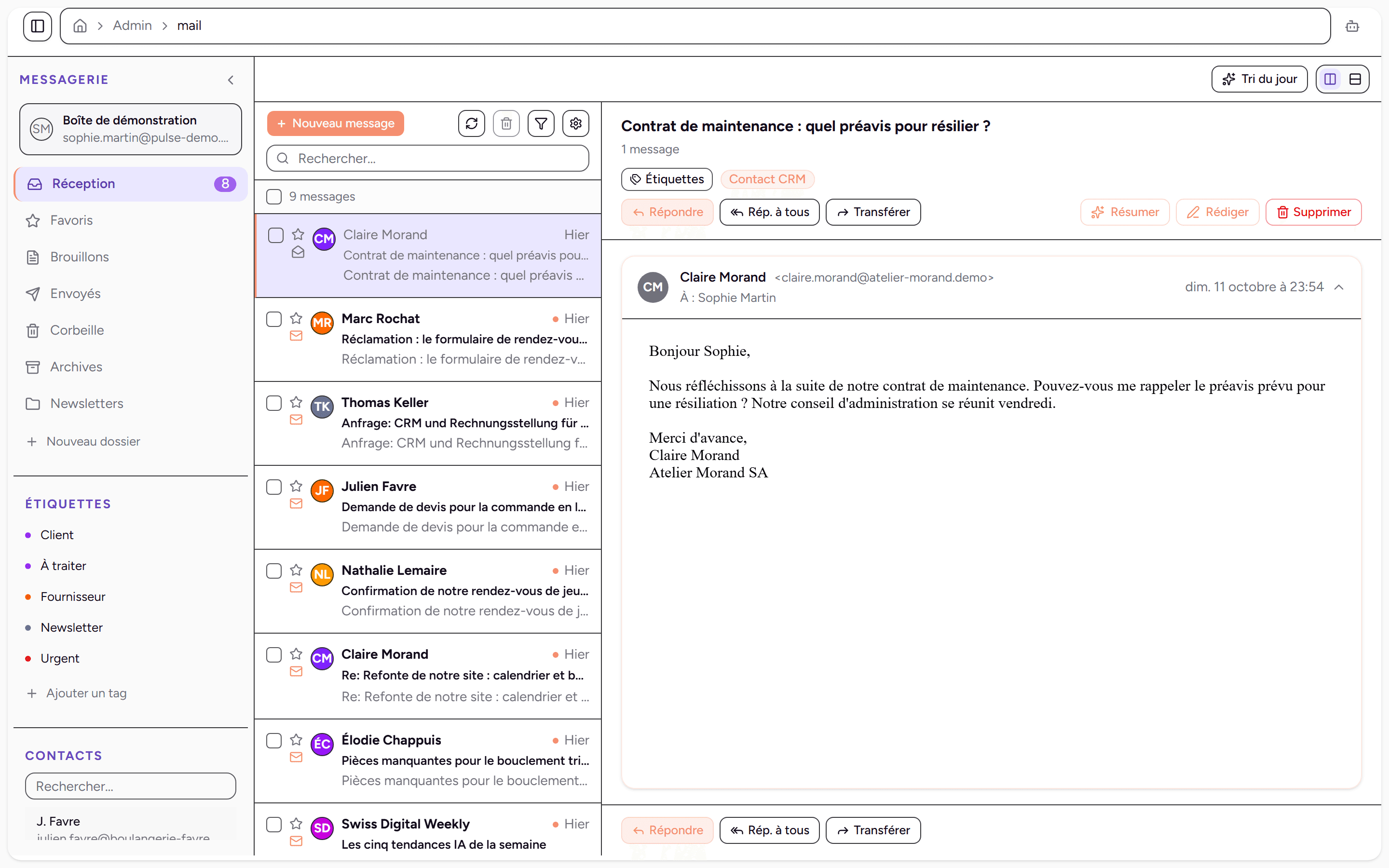Toggle read status on Élodie Chappuis's email

click(x=296, y=757)
